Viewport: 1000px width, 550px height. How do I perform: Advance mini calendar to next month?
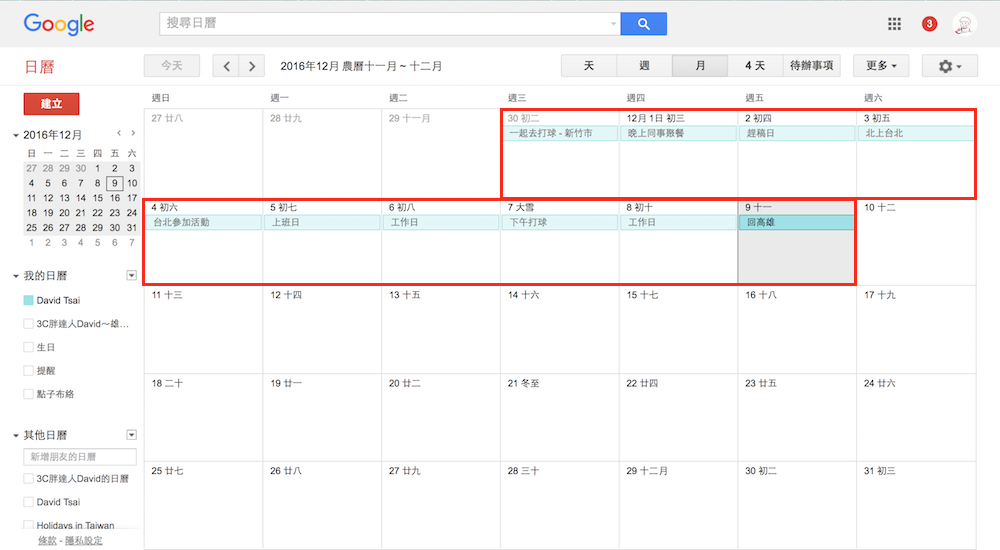click(133, 133)
